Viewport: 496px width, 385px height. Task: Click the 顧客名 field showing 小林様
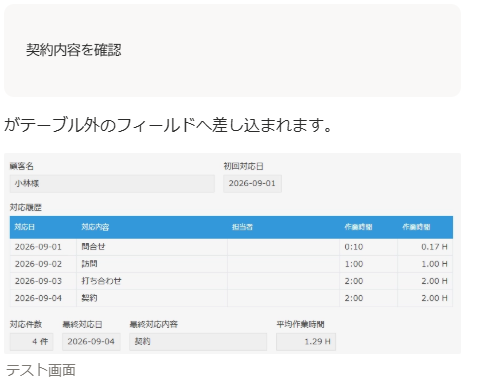click(112, 184)
